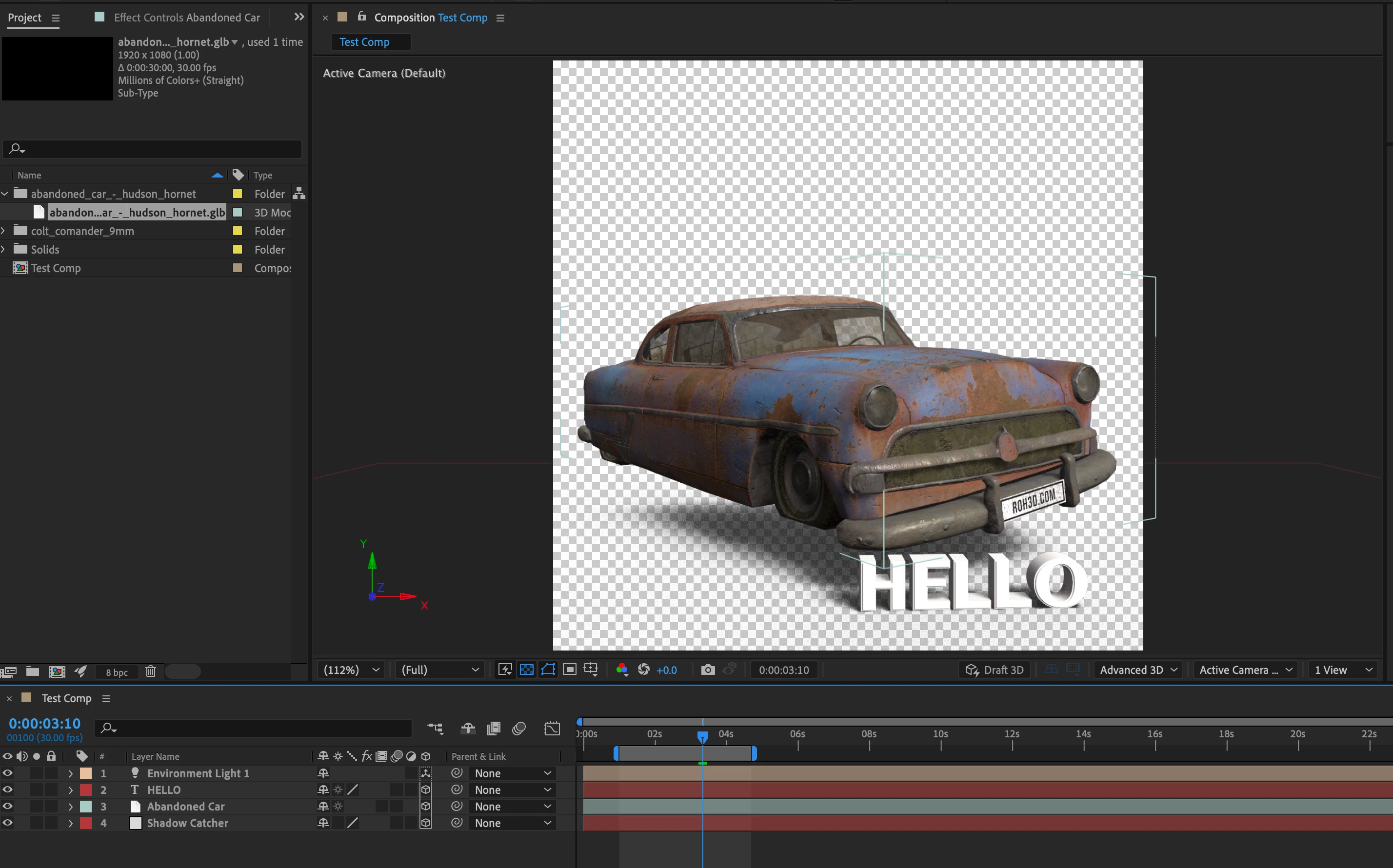Enable Frame Blending for all layers icon
The height and width of the screenshot is (868, 1393).
[x=493, y=728]
